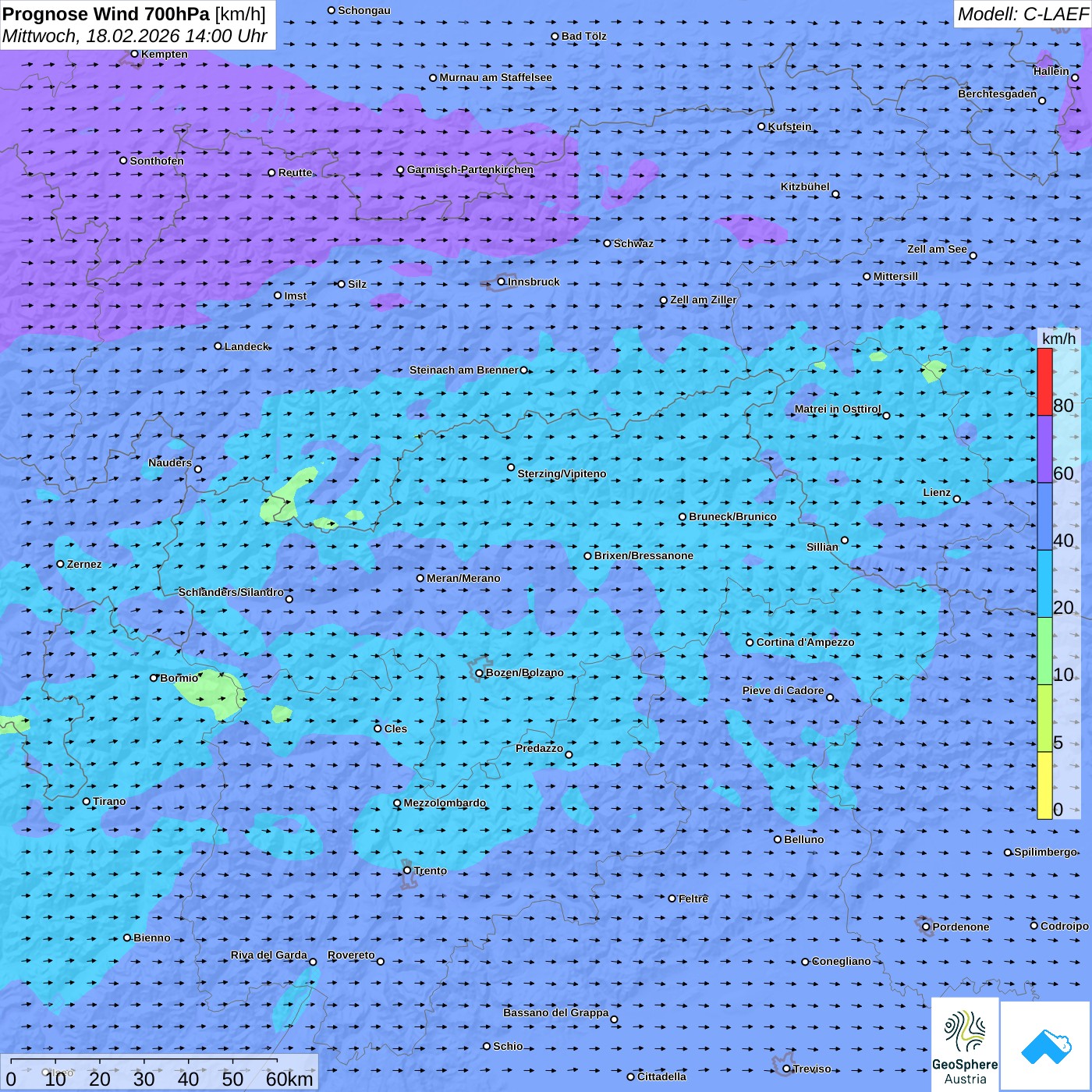This screenshot has height=1092, width=1092.
Task: Click the GeoSphere Austria logo
Action: click(x=965, y=1044)
